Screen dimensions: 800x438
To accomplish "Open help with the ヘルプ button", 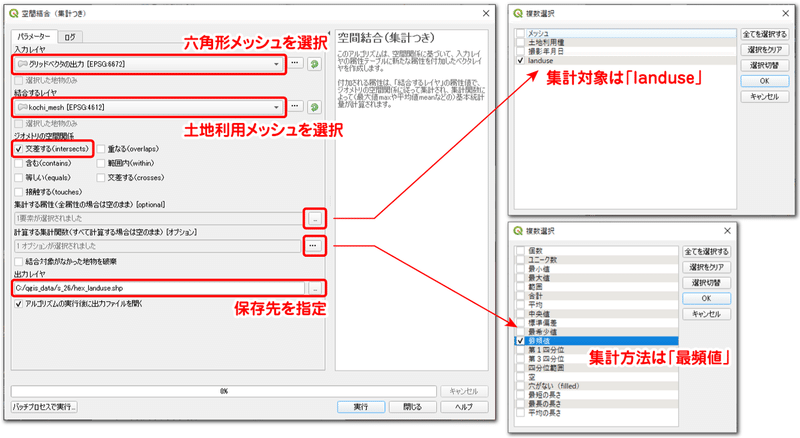I will [x=464, y=407].
